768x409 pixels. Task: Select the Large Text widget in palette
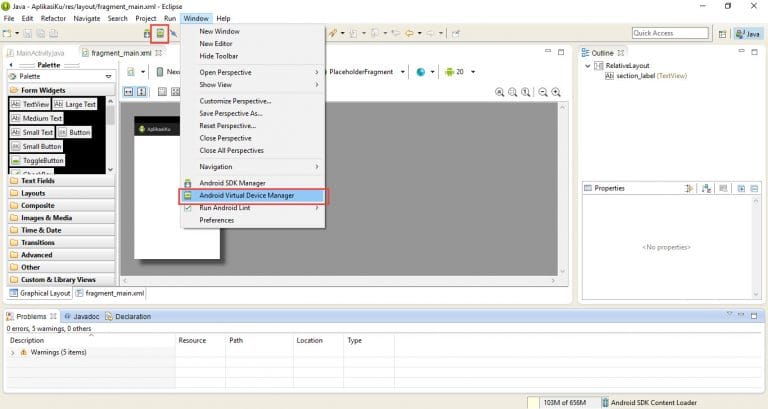tap(75, 104)
